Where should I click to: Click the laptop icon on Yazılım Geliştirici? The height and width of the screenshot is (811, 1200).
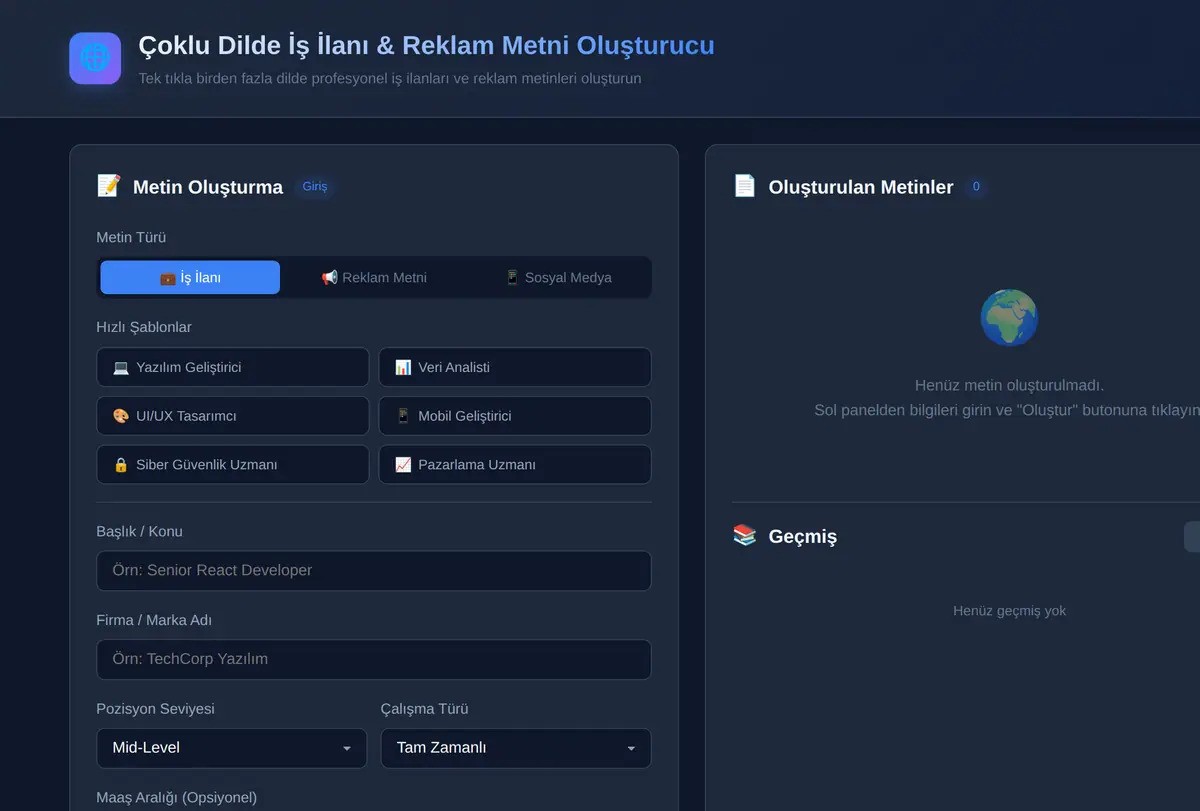pyautogui.click(x=121, y=367)
